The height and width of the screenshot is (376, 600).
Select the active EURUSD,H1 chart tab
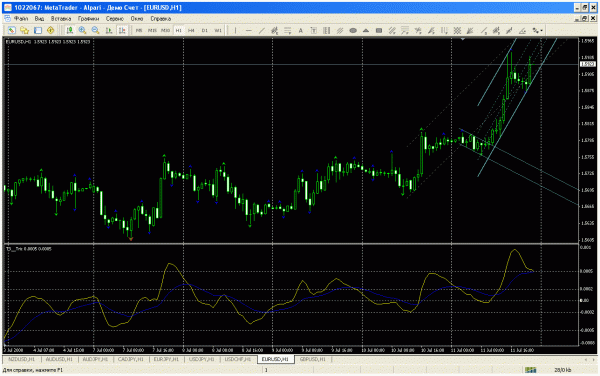pyautogui.click(x=276, y=359)
